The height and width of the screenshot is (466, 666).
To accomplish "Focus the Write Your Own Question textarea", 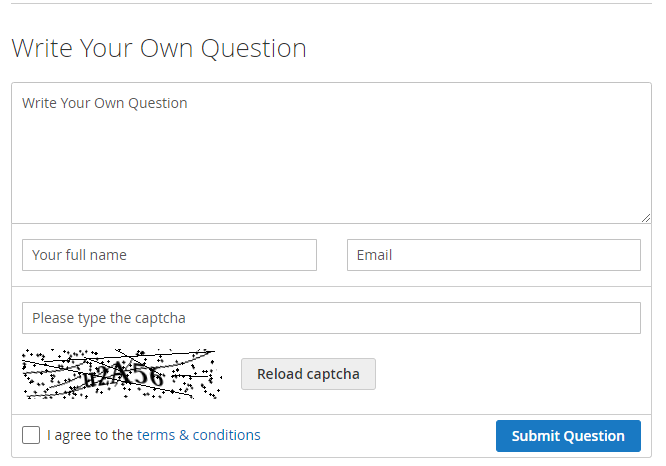I will (x=331, y=153).
